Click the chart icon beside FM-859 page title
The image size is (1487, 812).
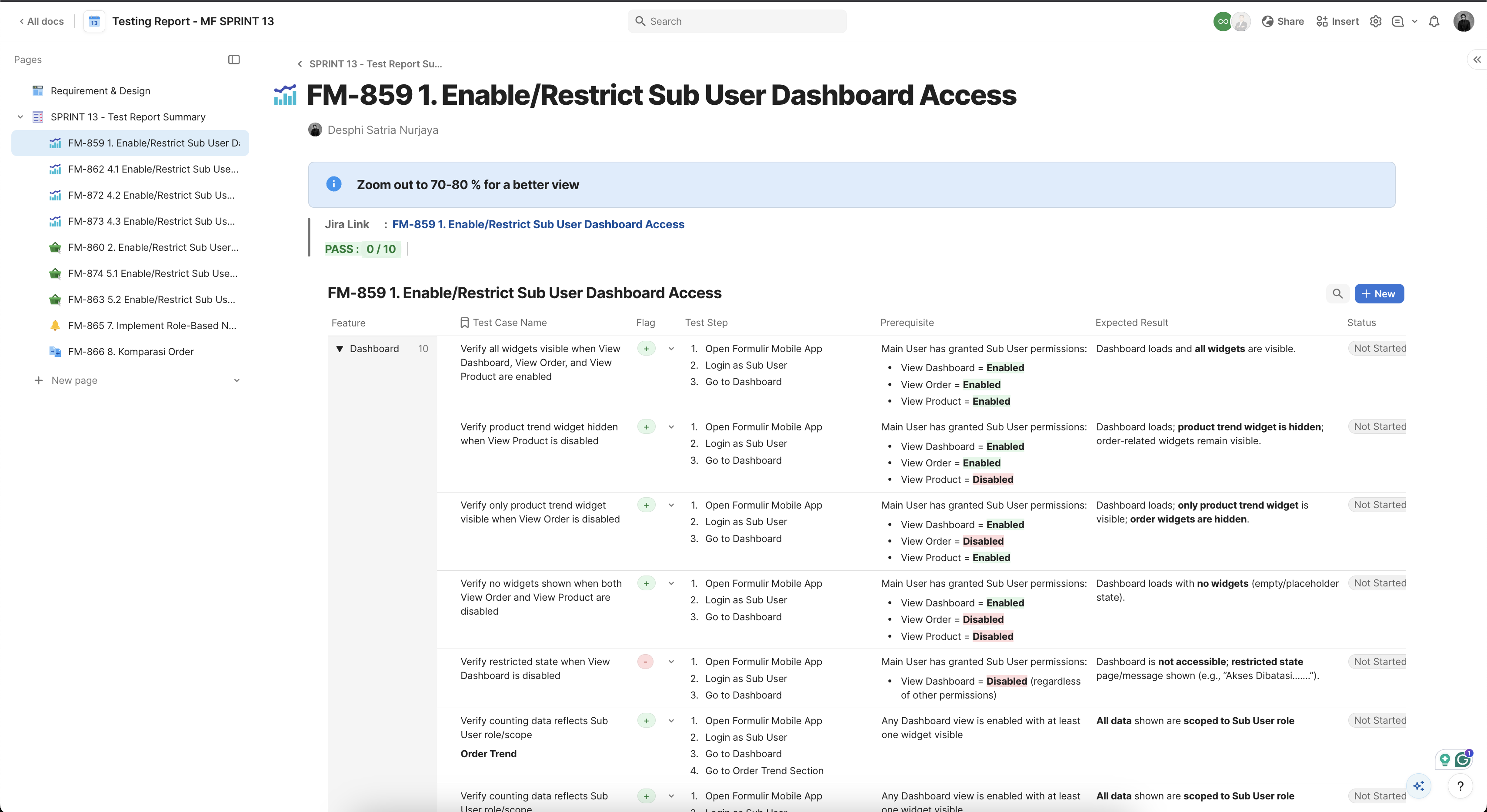point(285,95)
